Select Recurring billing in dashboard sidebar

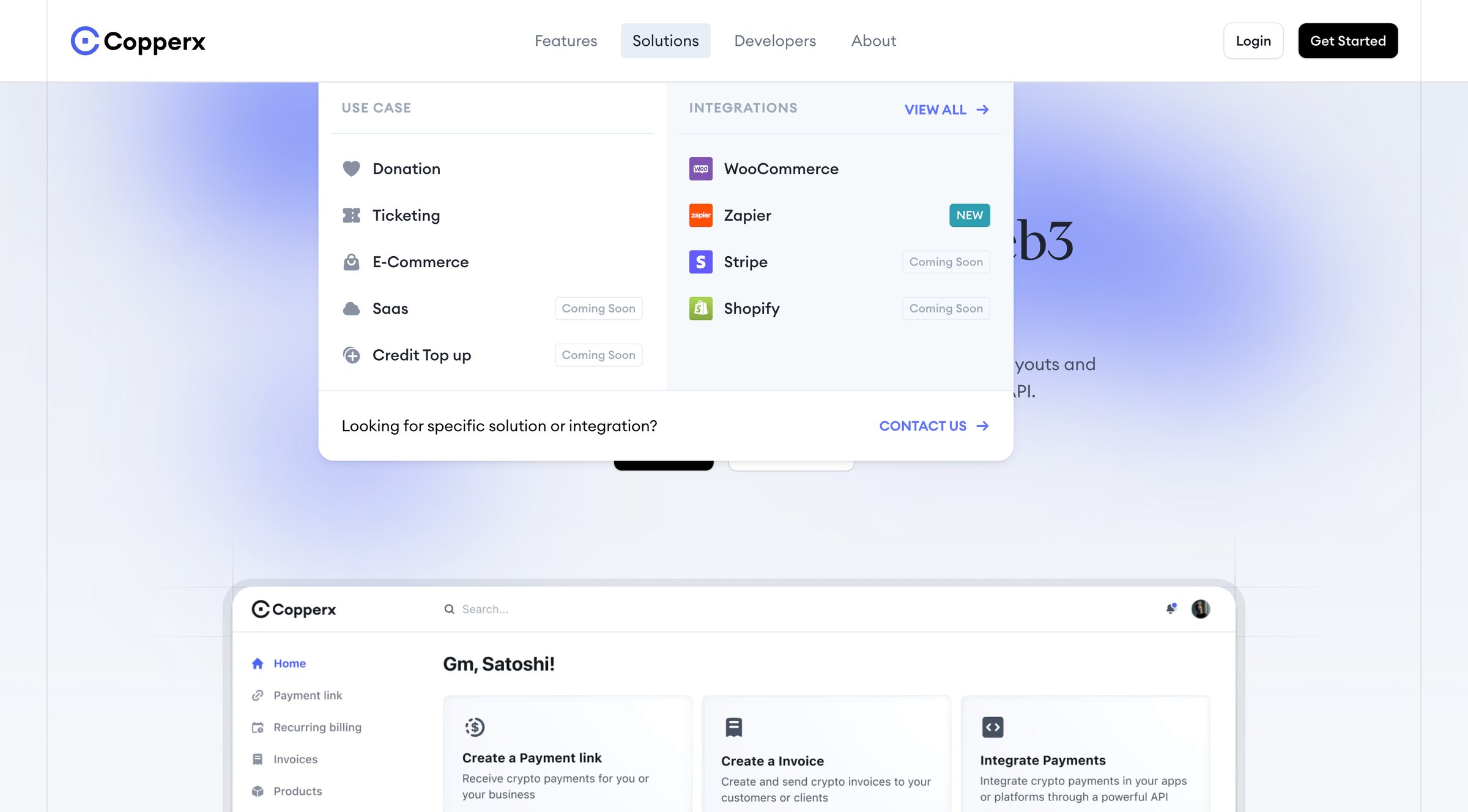pos(317,727)
